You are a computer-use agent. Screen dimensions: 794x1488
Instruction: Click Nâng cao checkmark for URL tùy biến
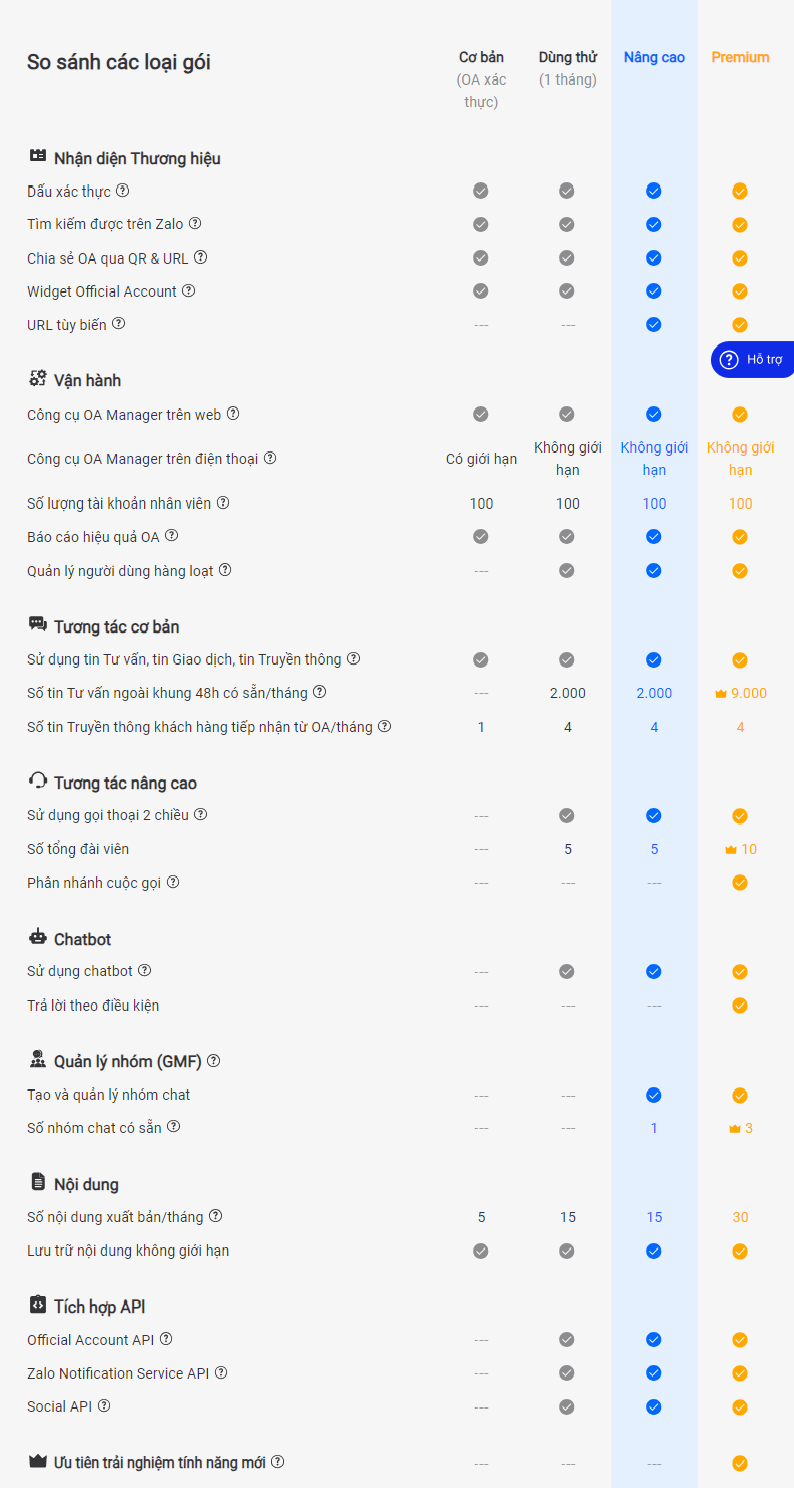pos(654,324)
